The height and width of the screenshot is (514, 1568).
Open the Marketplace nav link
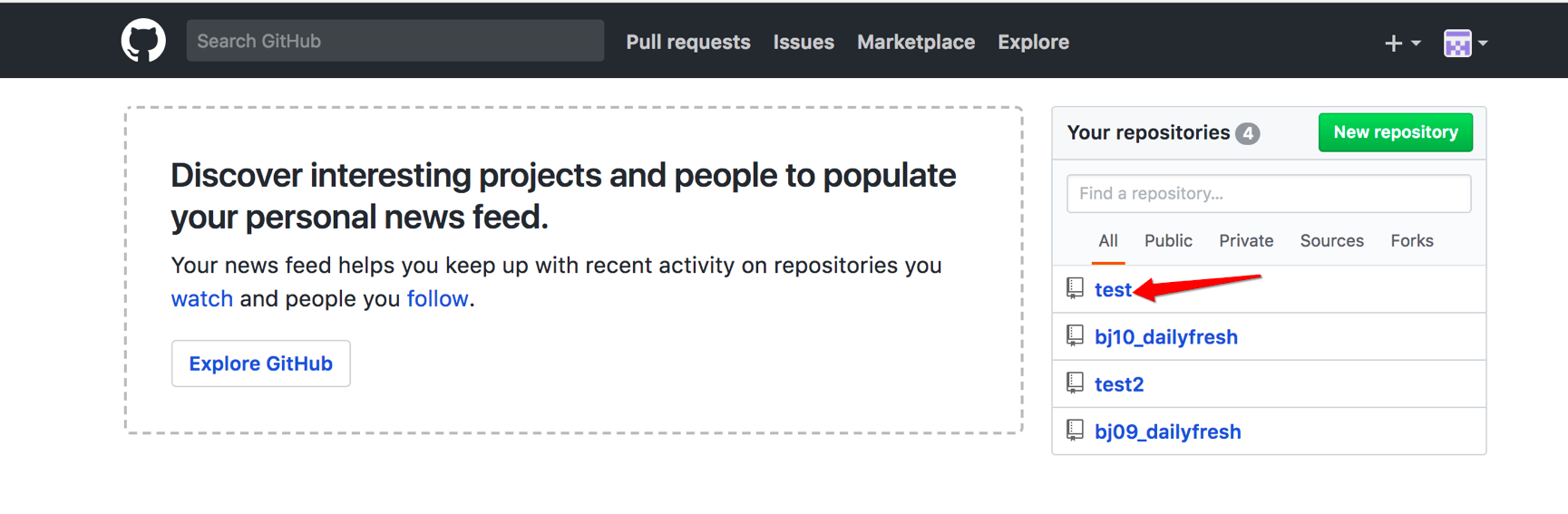(x=915, y=42)
